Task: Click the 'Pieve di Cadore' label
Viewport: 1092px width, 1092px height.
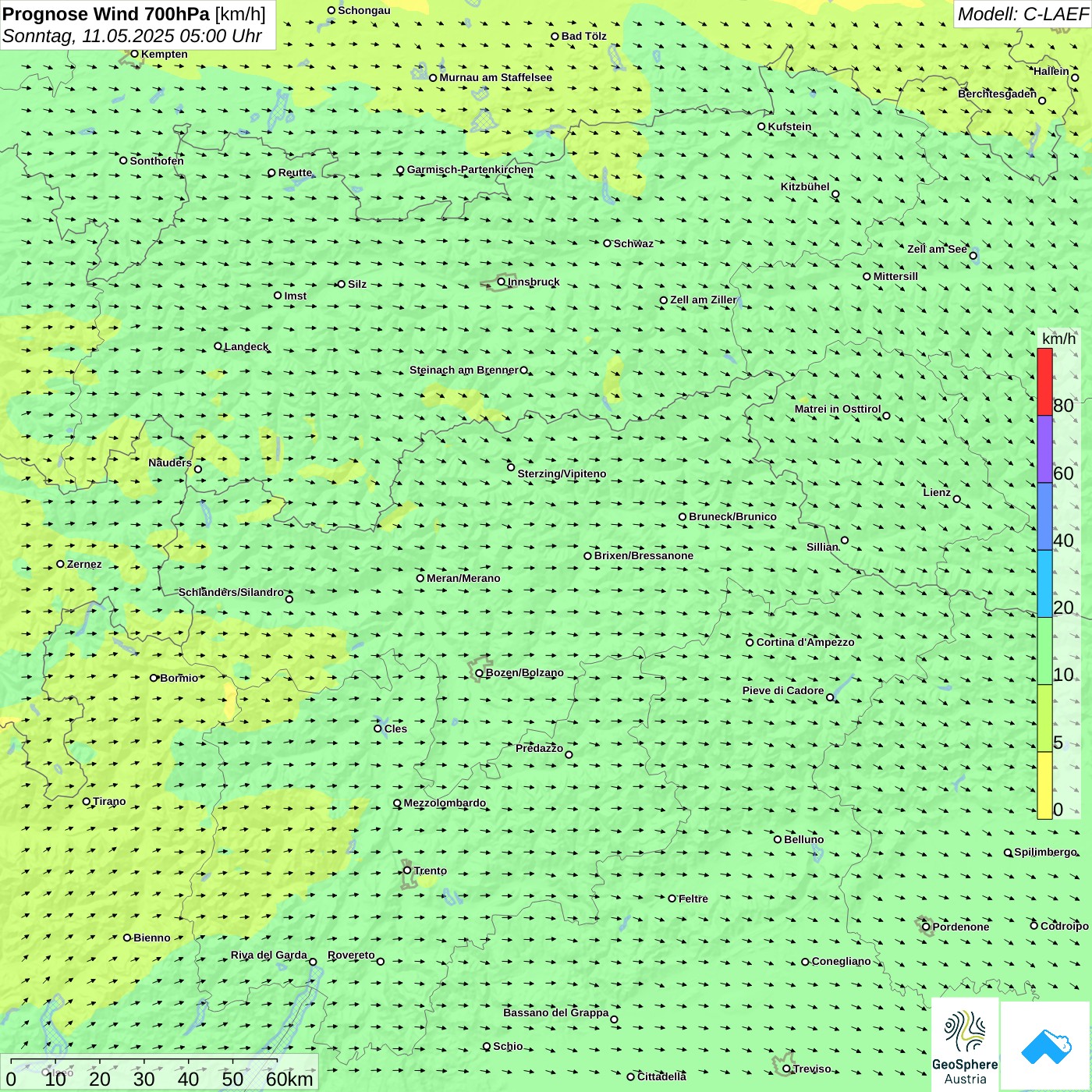Action: 783,690
